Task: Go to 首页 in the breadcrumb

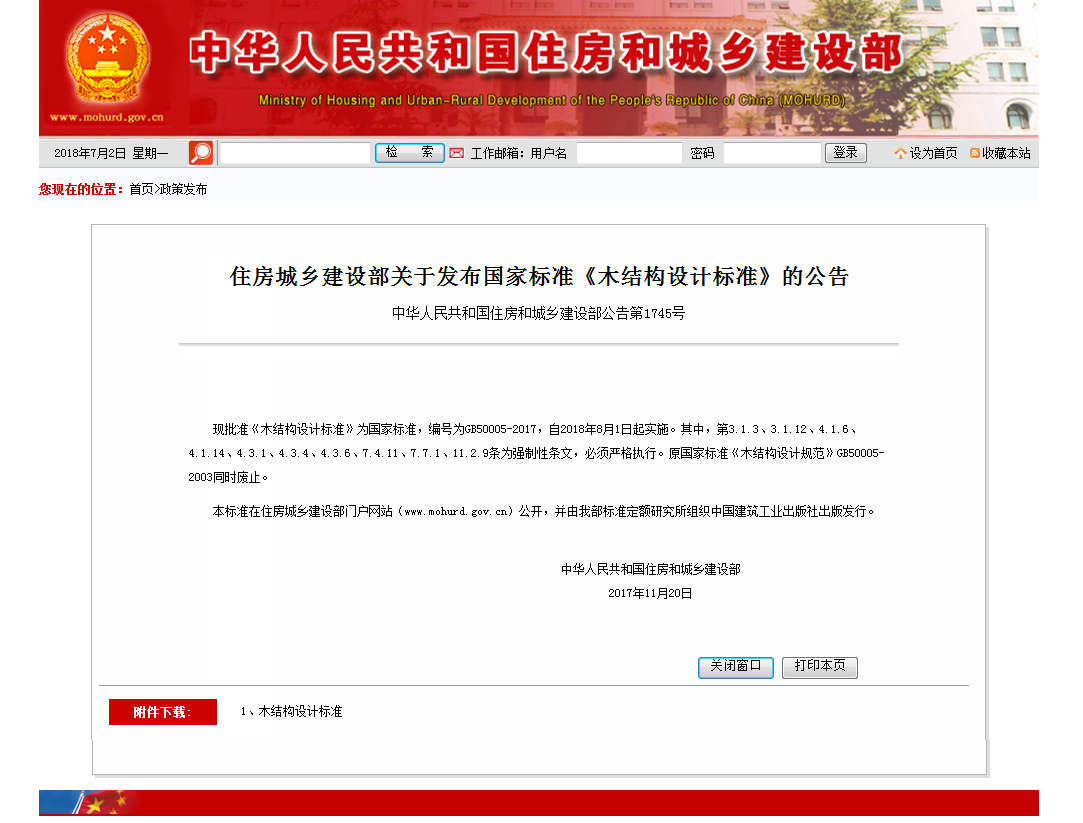Action: [142, 189]
